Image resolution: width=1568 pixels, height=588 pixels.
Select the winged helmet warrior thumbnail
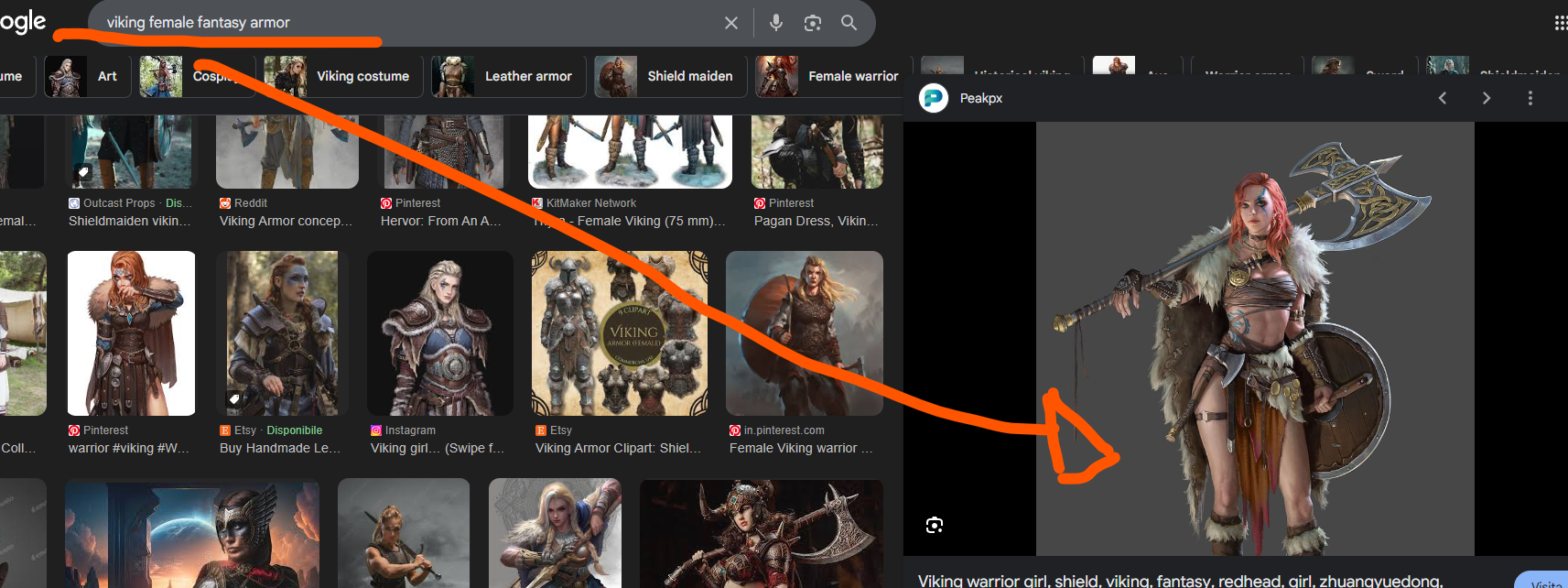pyautogui.click(x=192, y=534)
